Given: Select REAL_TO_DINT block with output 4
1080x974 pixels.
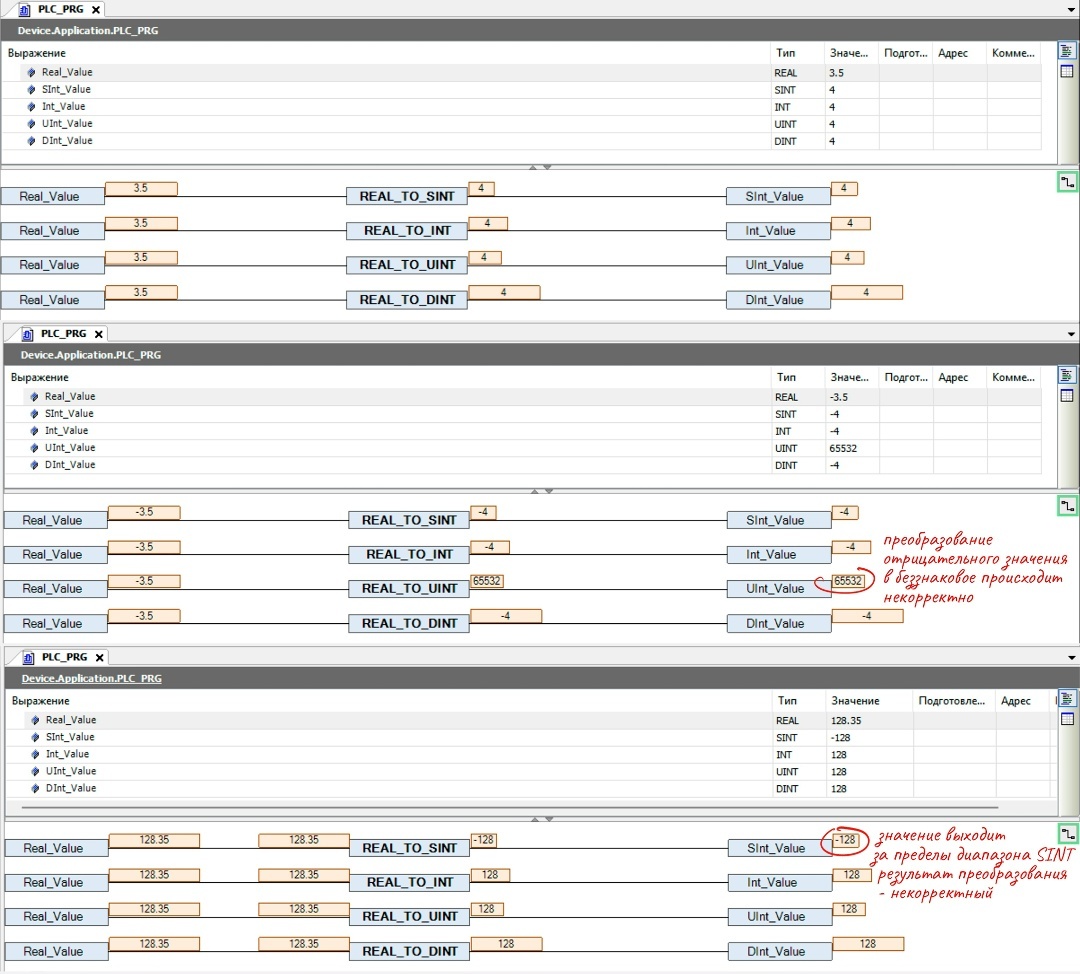Looking at the screenshot, I should (x=407, y=300).
